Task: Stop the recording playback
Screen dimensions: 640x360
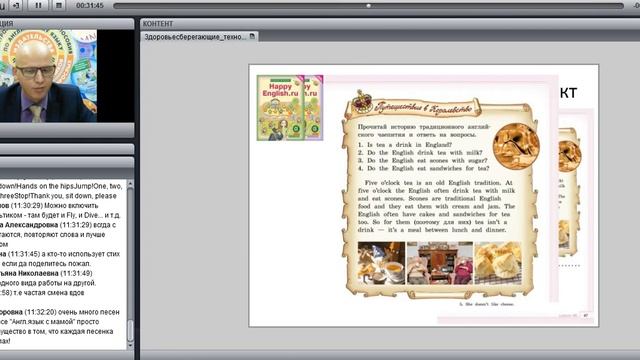Action: 58,5
